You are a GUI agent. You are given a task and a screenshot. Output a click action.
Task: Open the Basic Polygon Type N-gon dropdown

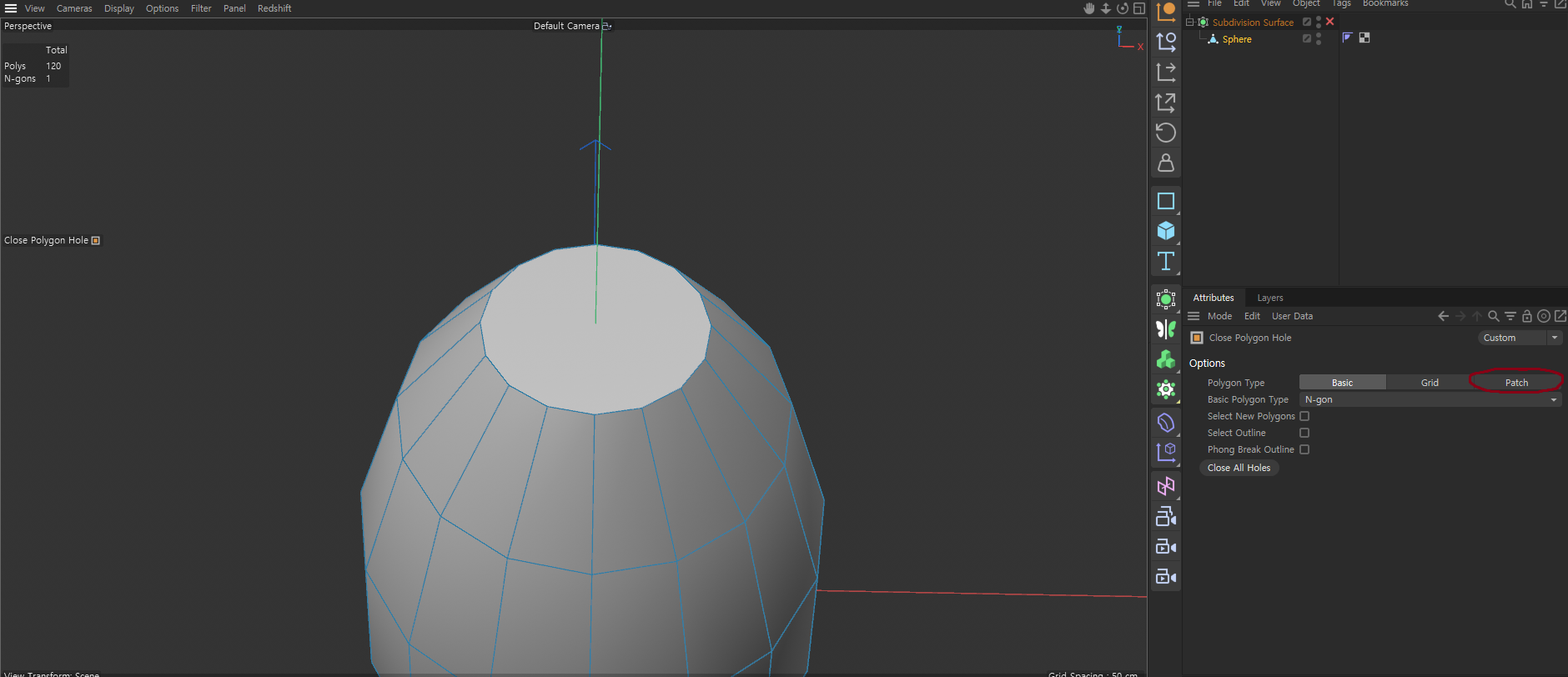(x=1430, y=399)
